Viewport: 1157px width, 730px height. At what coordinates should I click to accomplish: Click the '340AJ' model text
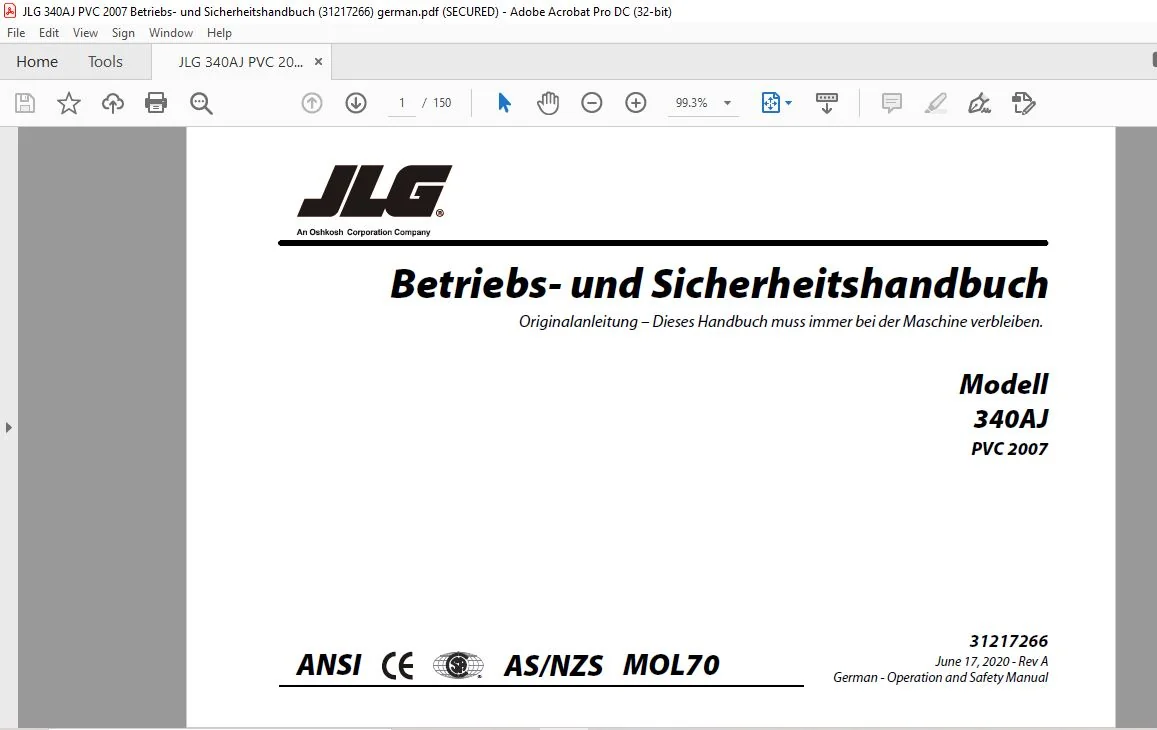click(x=1011, y=419)
